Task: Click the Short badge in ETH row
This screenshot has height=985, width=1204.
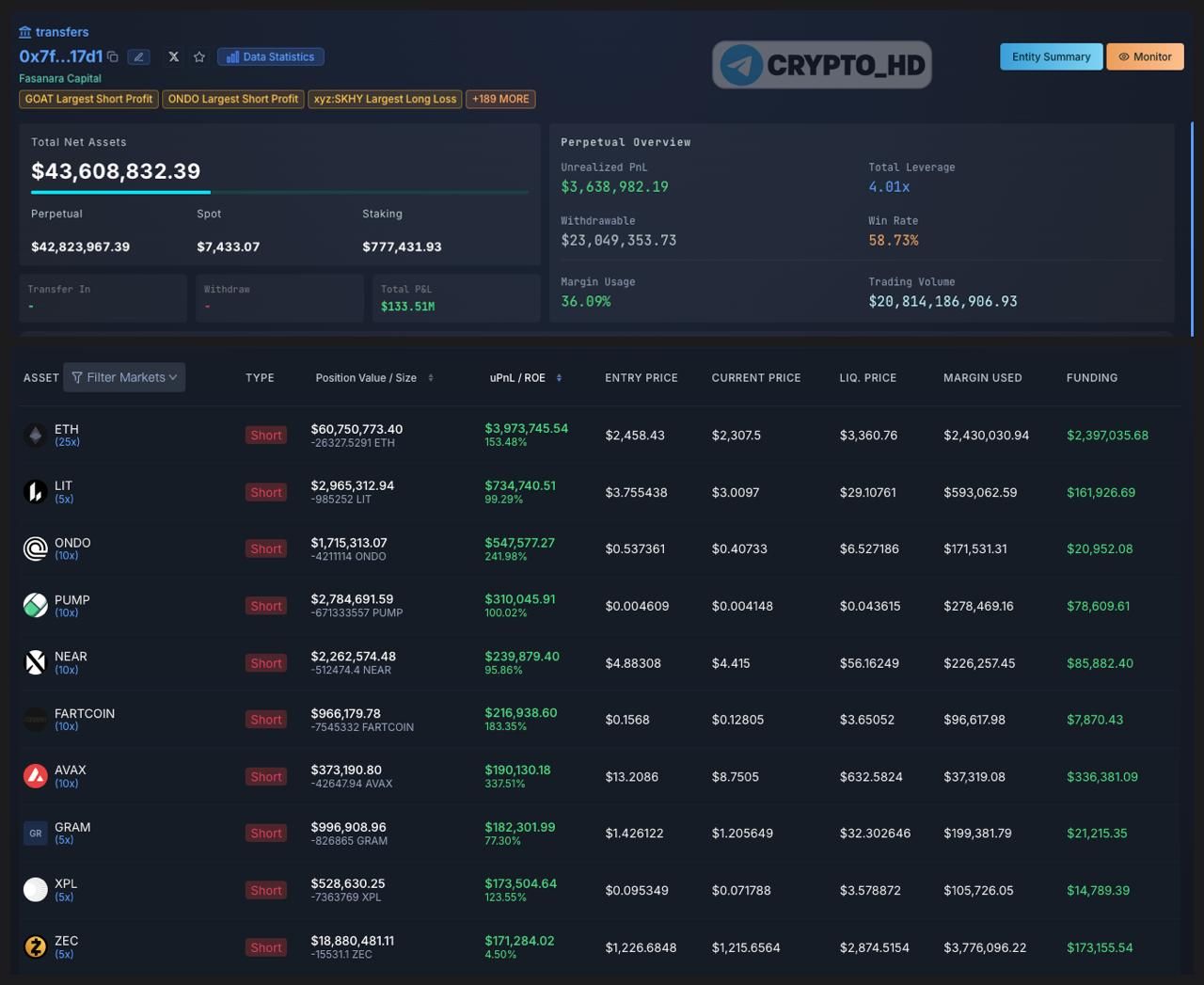Action: pyautogui.click(x=266, y=435)
